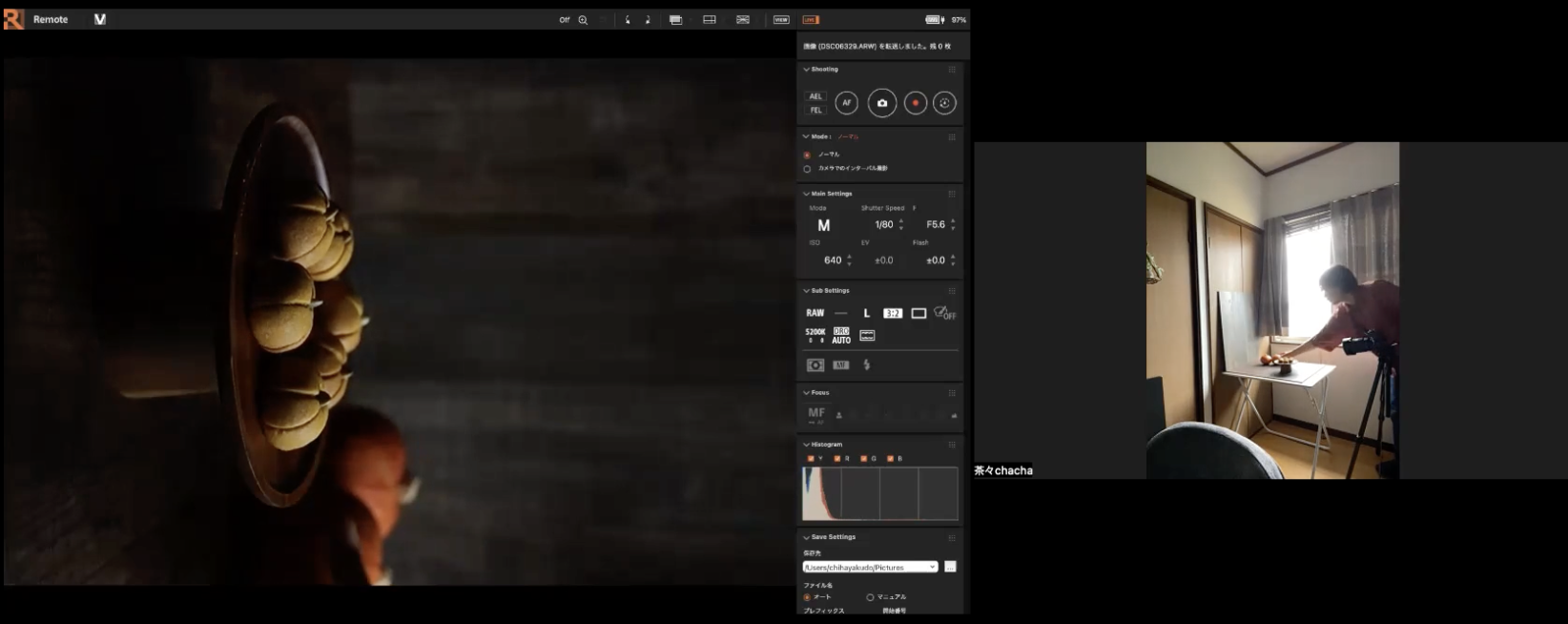Click the FEL button
The image size is (1568, 624).
click(x=815, y=110)
